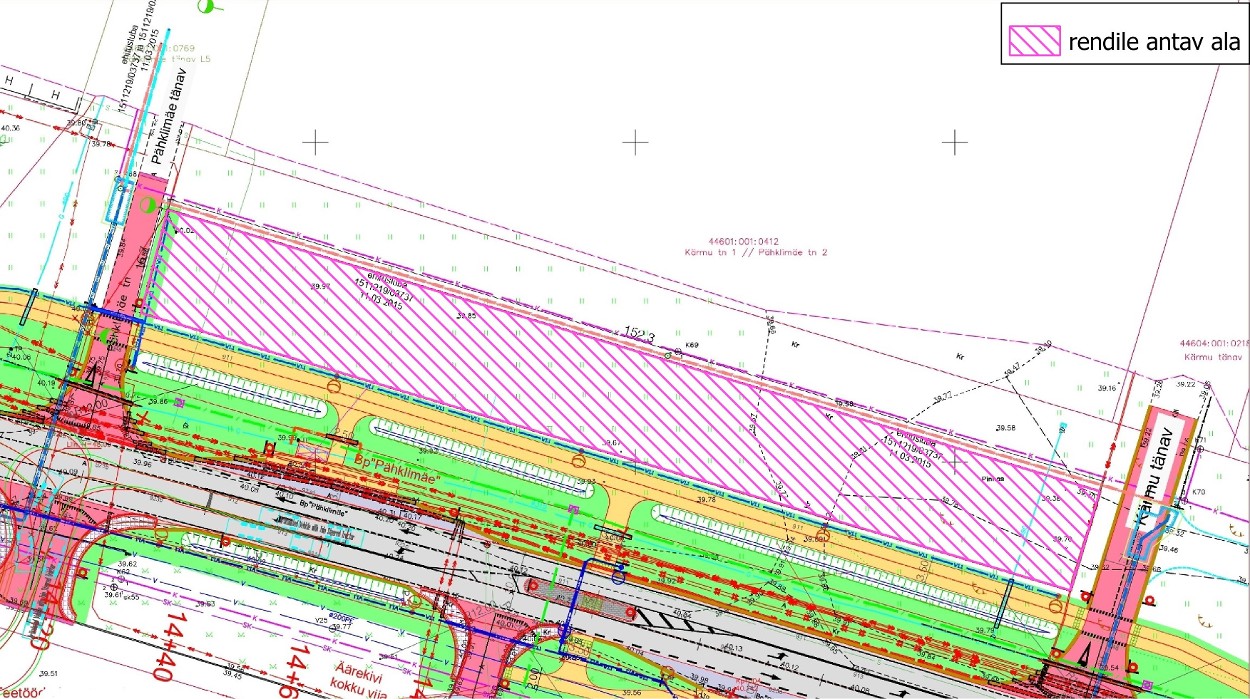Image resolution: width=1250 pixels, height=699 pixels.
Task: Click the rightmost black crosshair grid marker
Action: coord(955,143)
